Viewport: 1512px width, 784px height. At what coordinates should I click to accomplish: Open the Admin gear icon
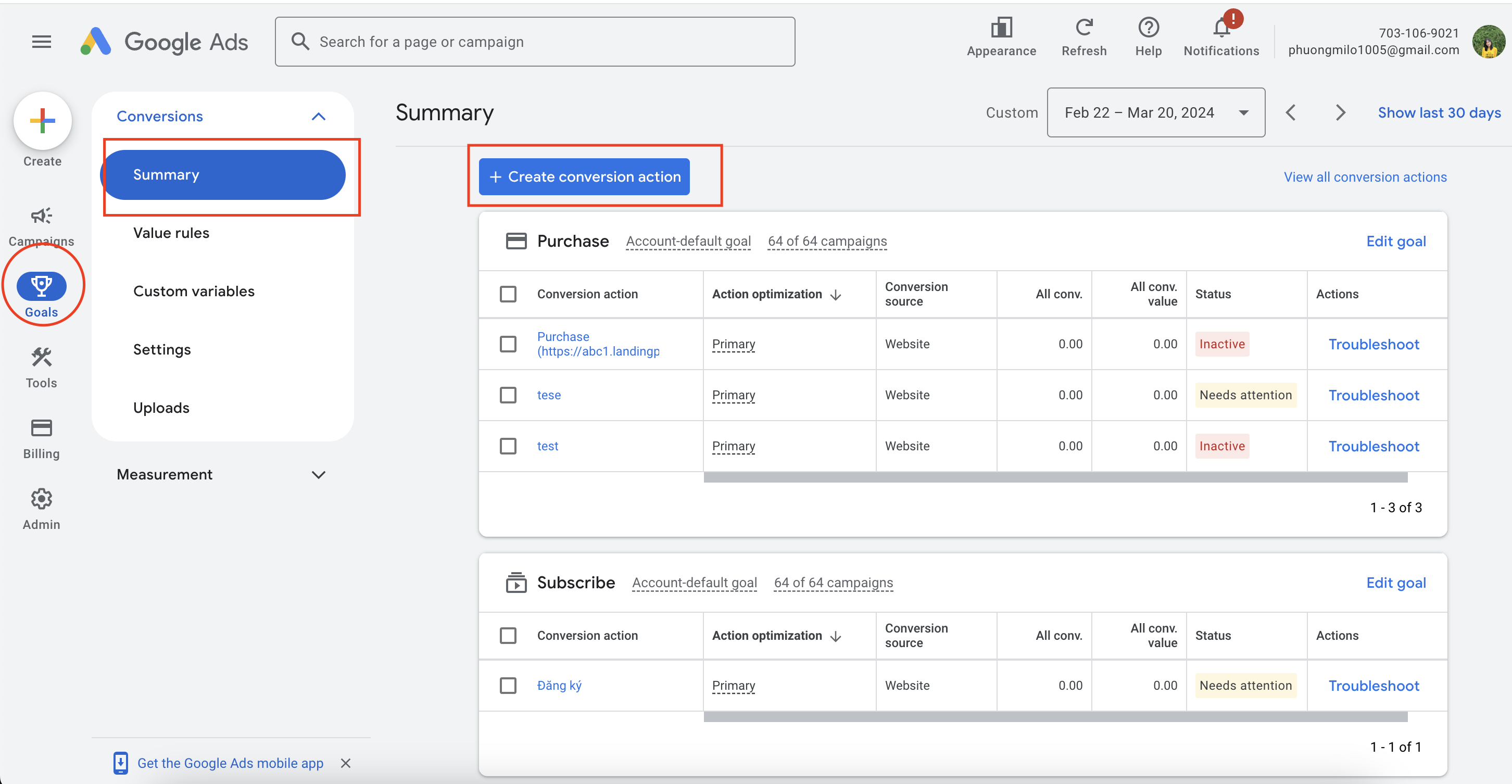41,499
